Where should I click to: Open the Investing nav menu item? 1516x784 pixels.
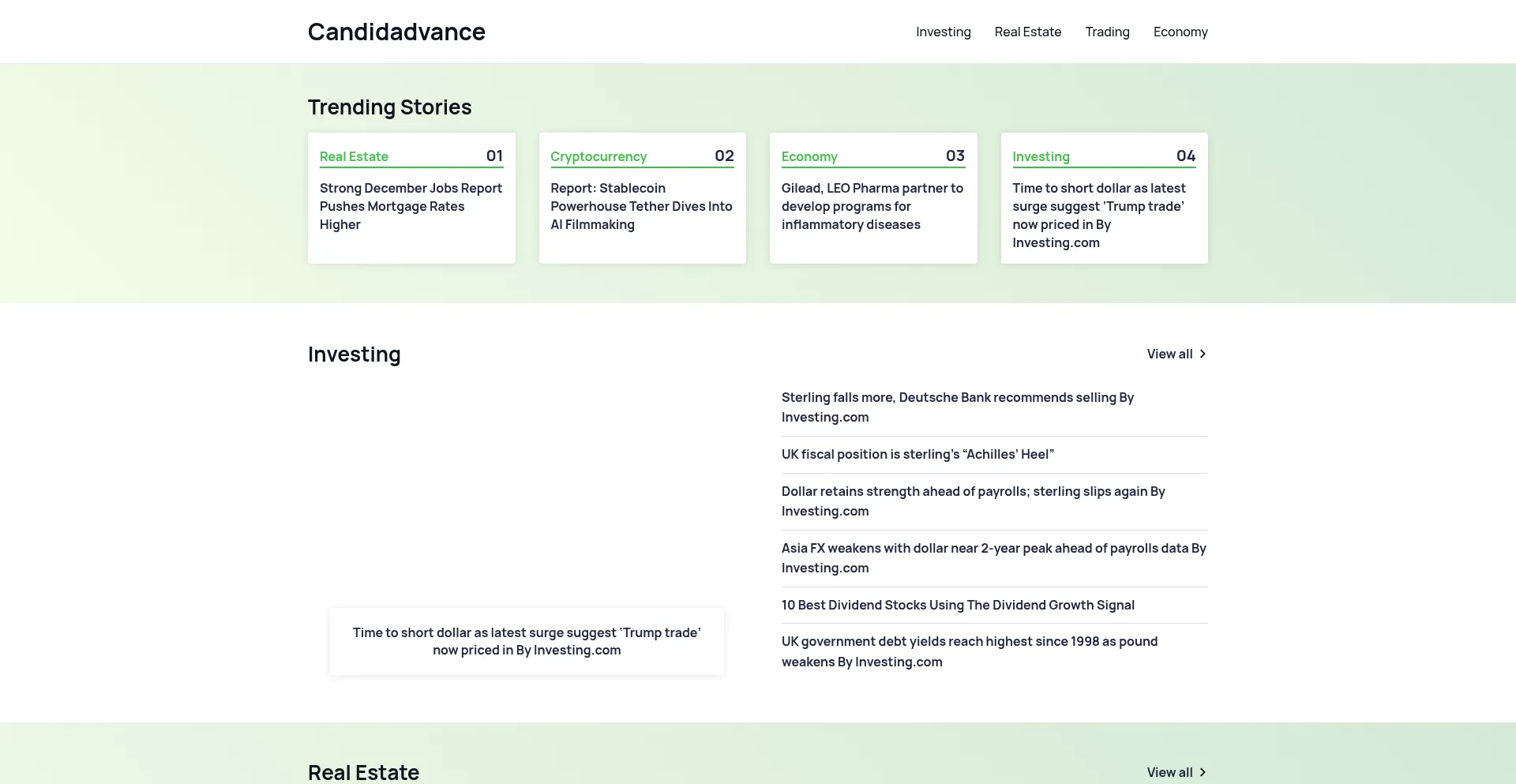(943, 32)
